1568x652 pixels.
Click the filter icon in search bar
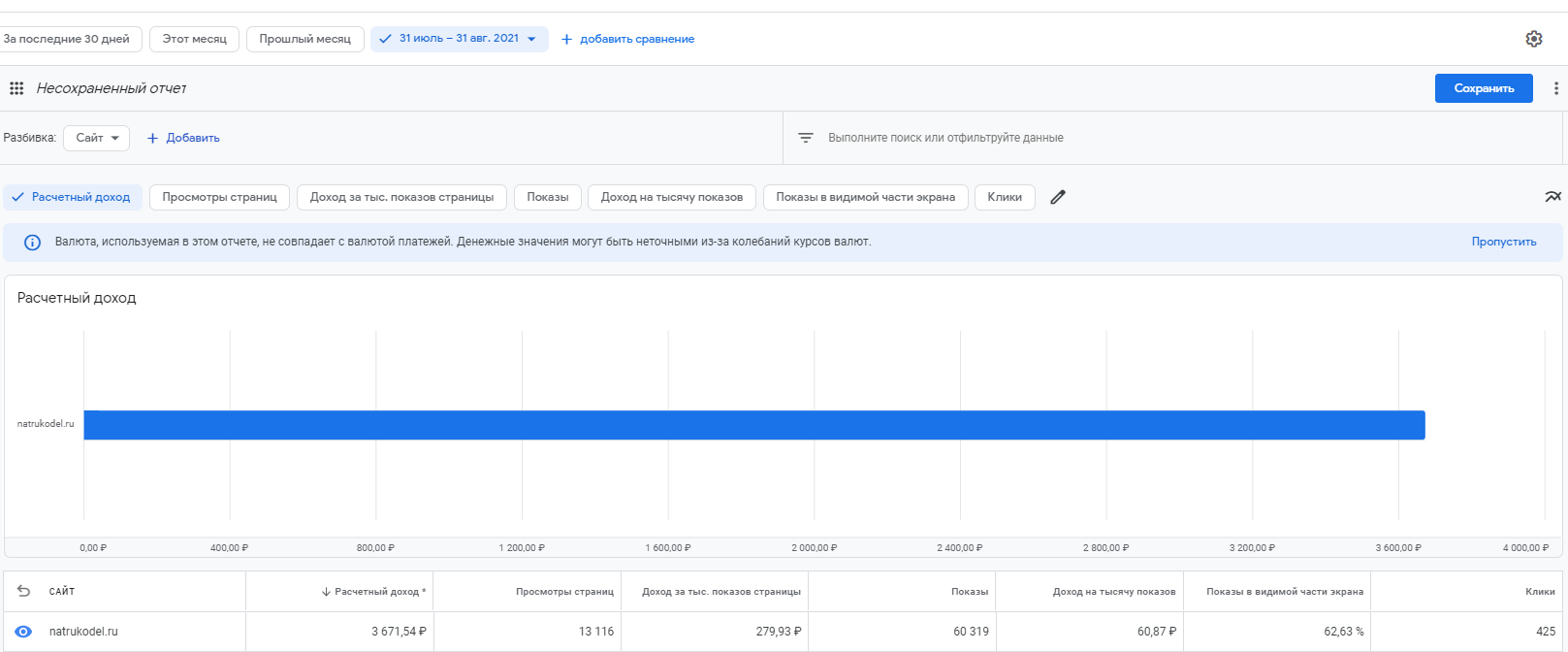point(805,138)
